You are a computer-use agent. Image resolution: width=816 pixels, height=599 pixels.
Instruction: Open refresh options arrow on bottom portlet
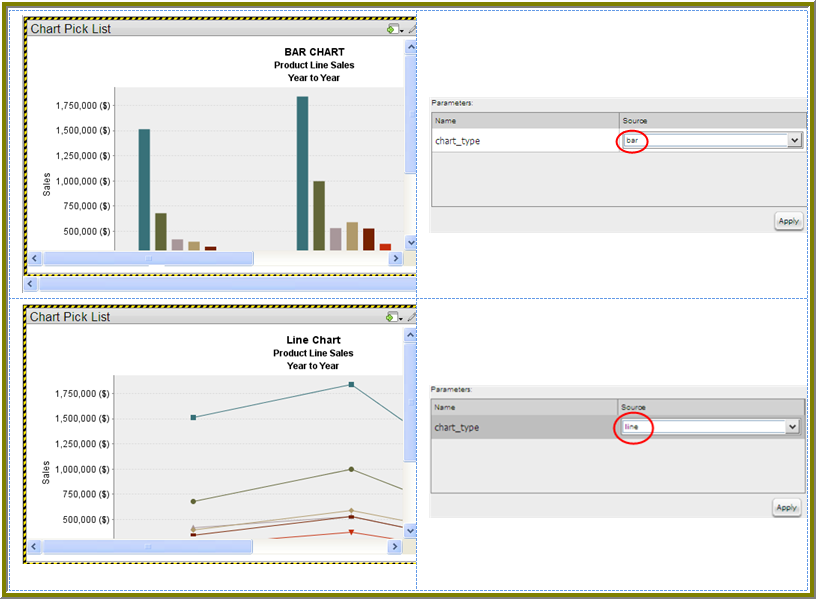[400, 319]
